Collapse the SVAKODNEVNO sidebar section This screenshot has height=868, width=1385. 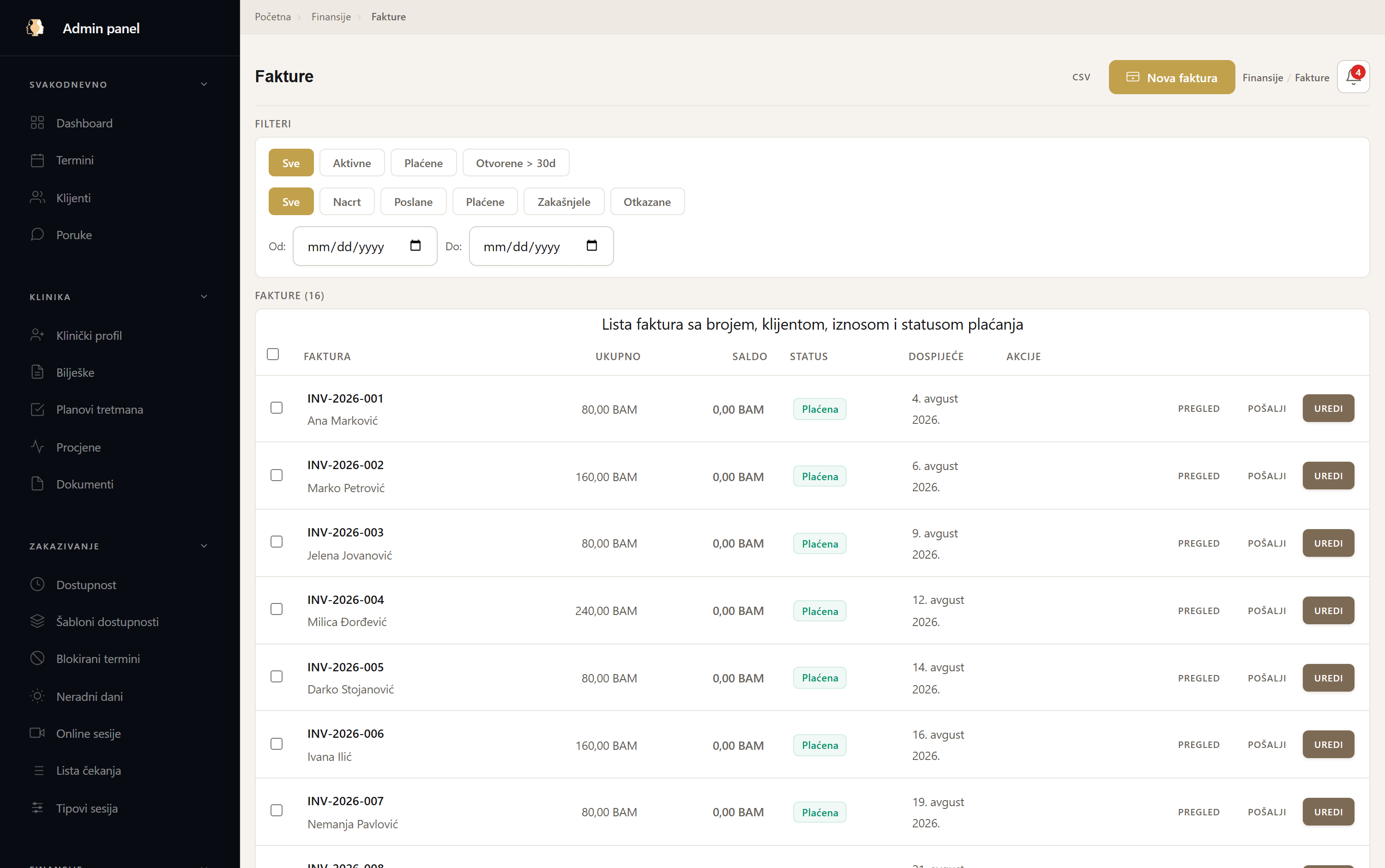coord(204,84)
